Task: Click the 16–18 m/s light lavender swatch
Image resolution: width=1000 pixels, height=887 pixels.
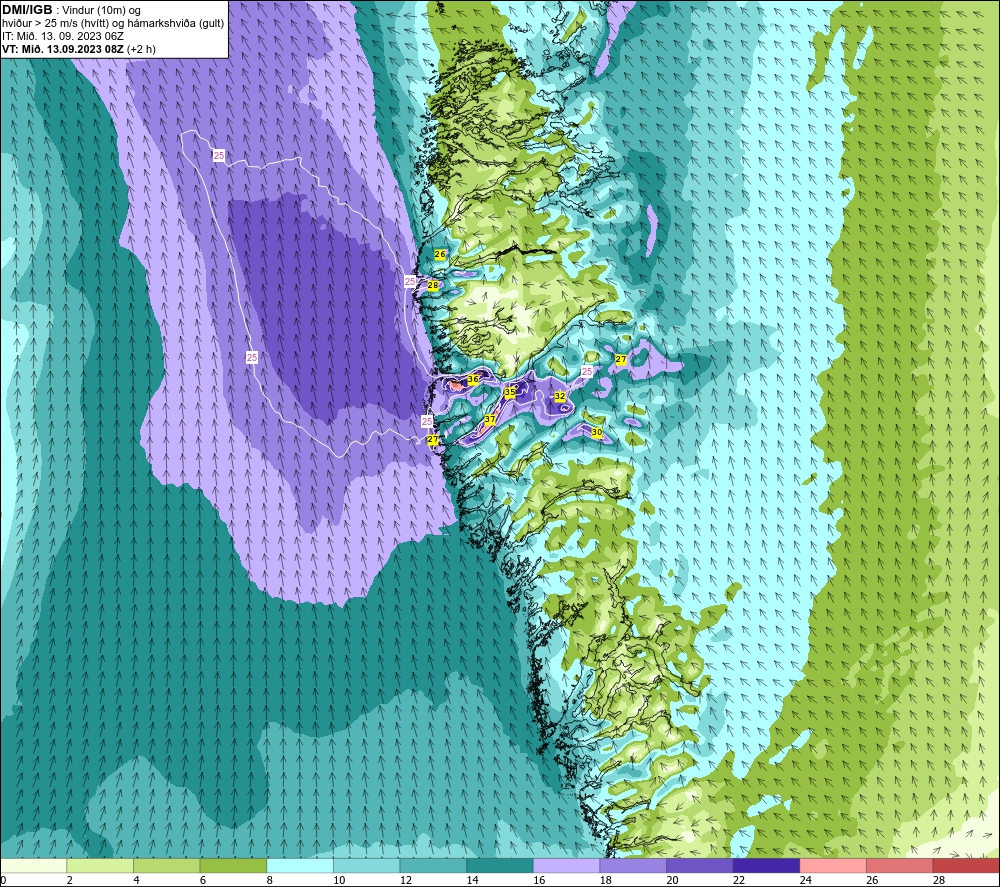Action: click(x=566, y=865)
